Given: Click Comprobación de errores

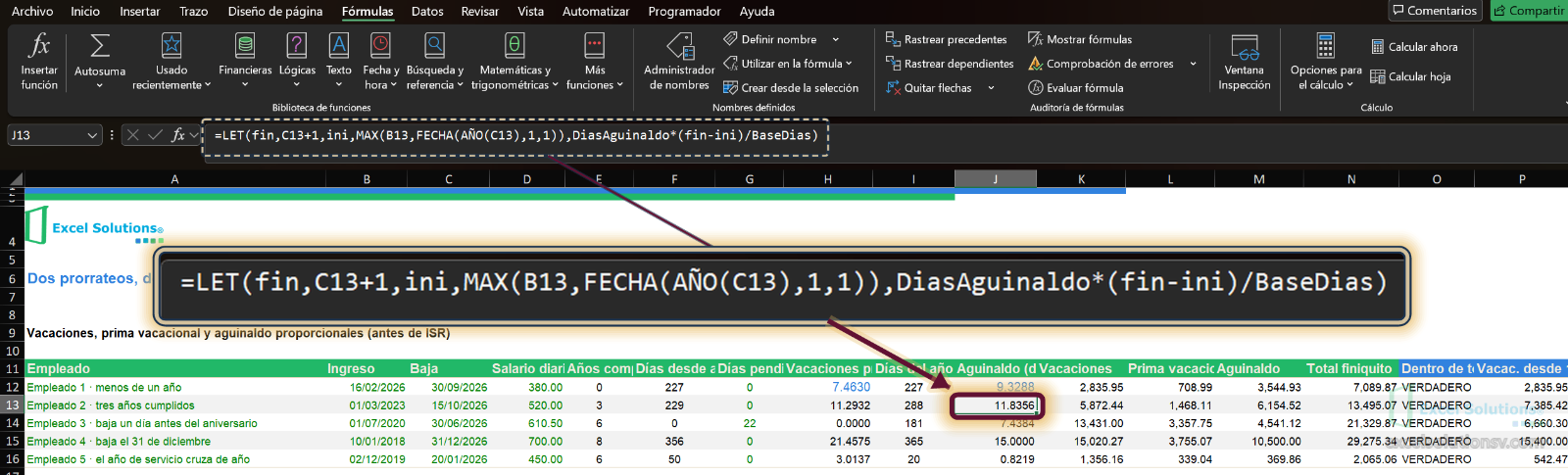Looking at the screenshot, I should 1101,64.
